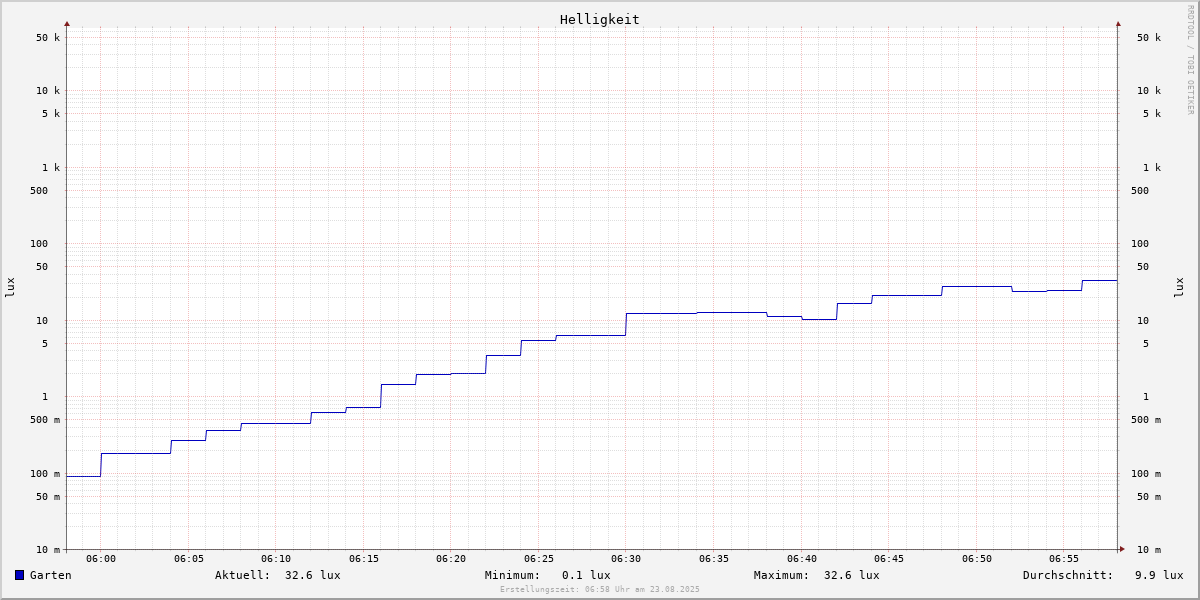The height and width of the screenshot is (600, 1200).
Task: Click the "5 k" label on left axis
Action: click(51, 113)
